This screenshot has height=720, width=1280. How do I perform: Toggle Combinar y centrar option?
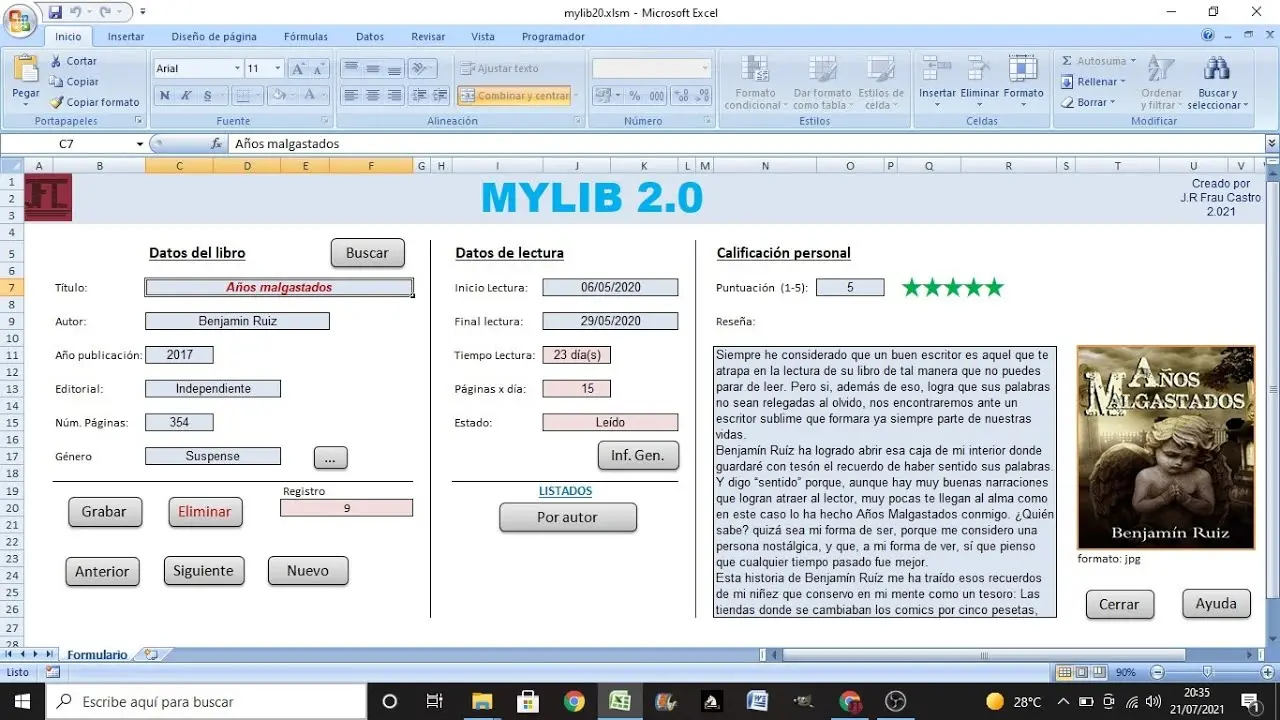pyautogui.click(x=515, y=96)
